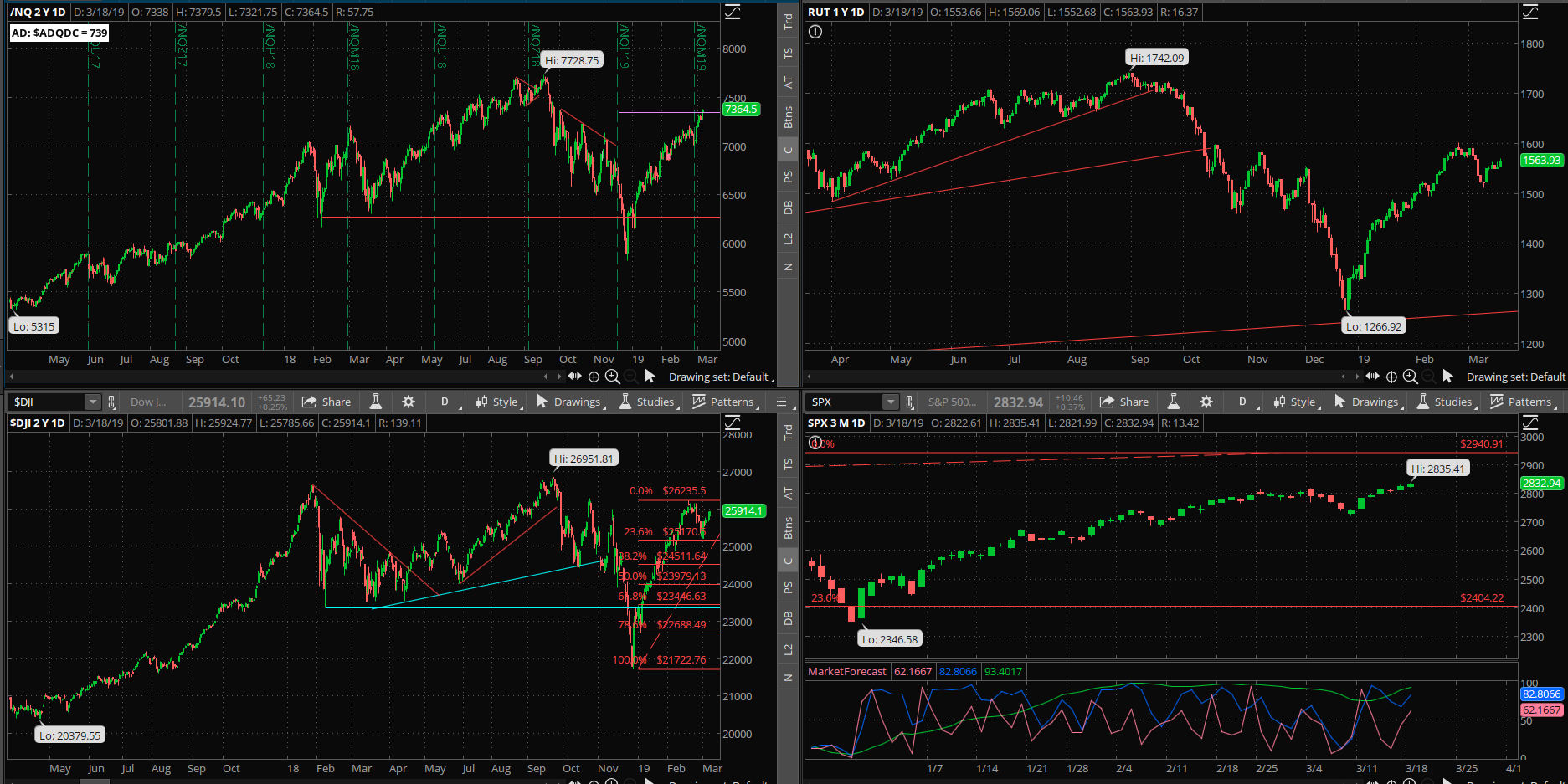Open Drawing set: Default menu on RUT chart
The height and width of the screenshot is (784, 1568).
(x=1516, y=377)
